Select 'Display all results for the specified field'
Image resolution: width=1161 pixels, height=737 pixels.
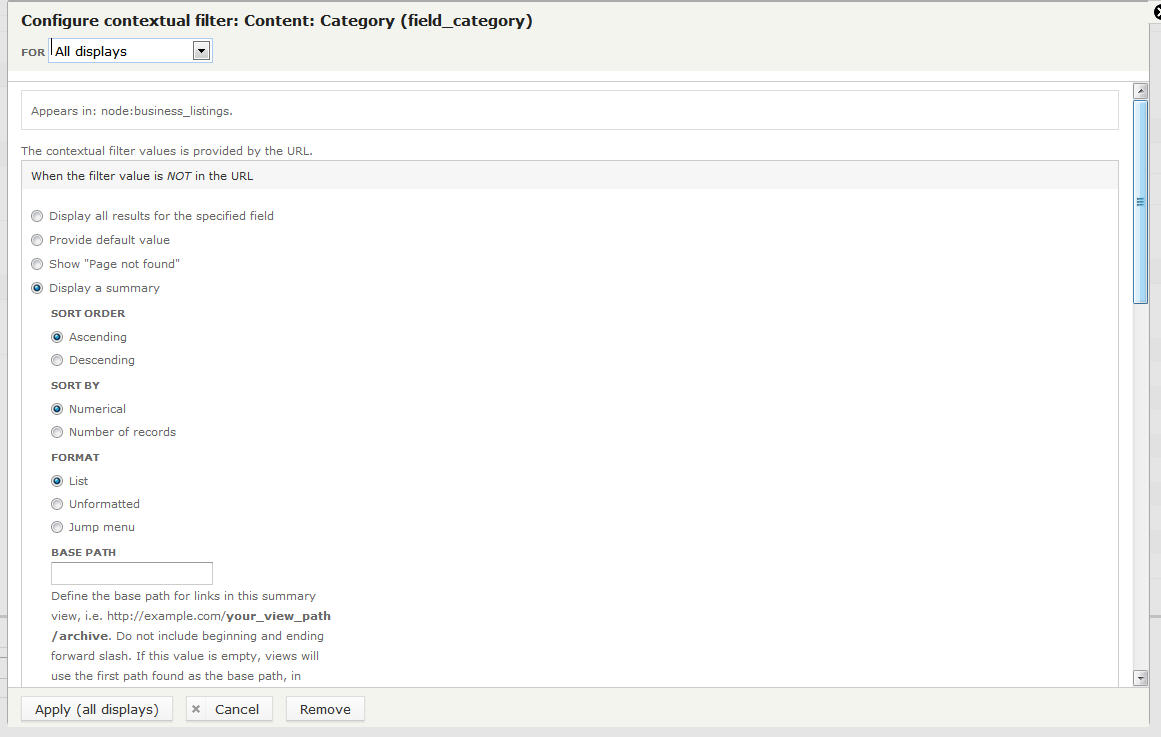[37, 216]
